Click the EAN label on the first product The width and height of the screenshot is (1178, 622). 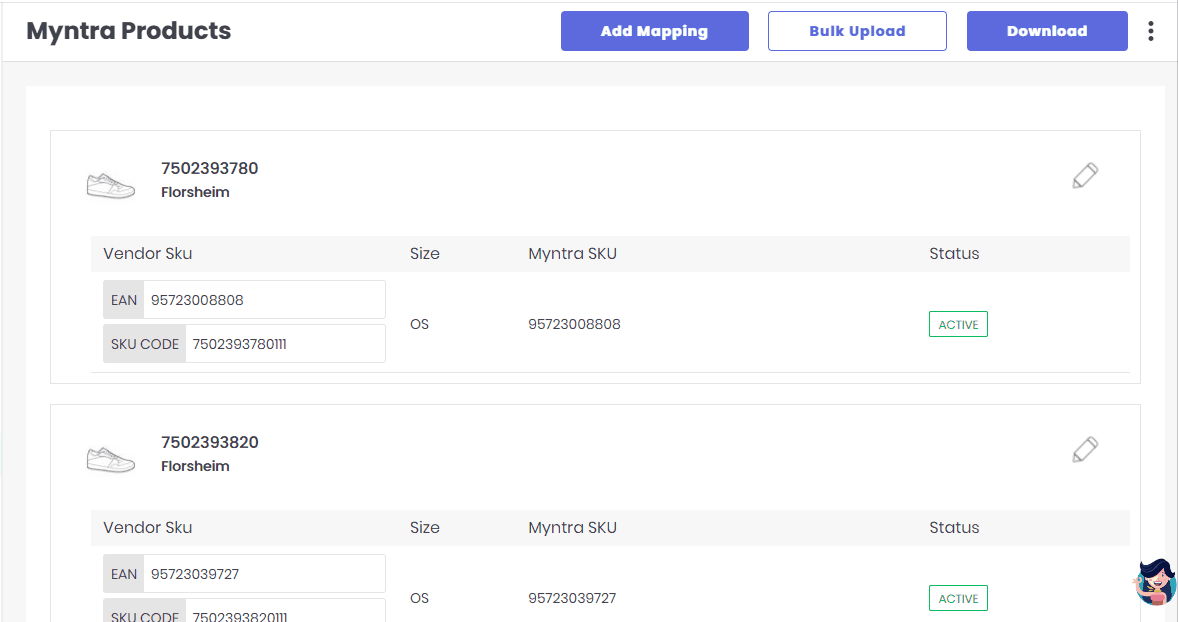click(123, 299)
